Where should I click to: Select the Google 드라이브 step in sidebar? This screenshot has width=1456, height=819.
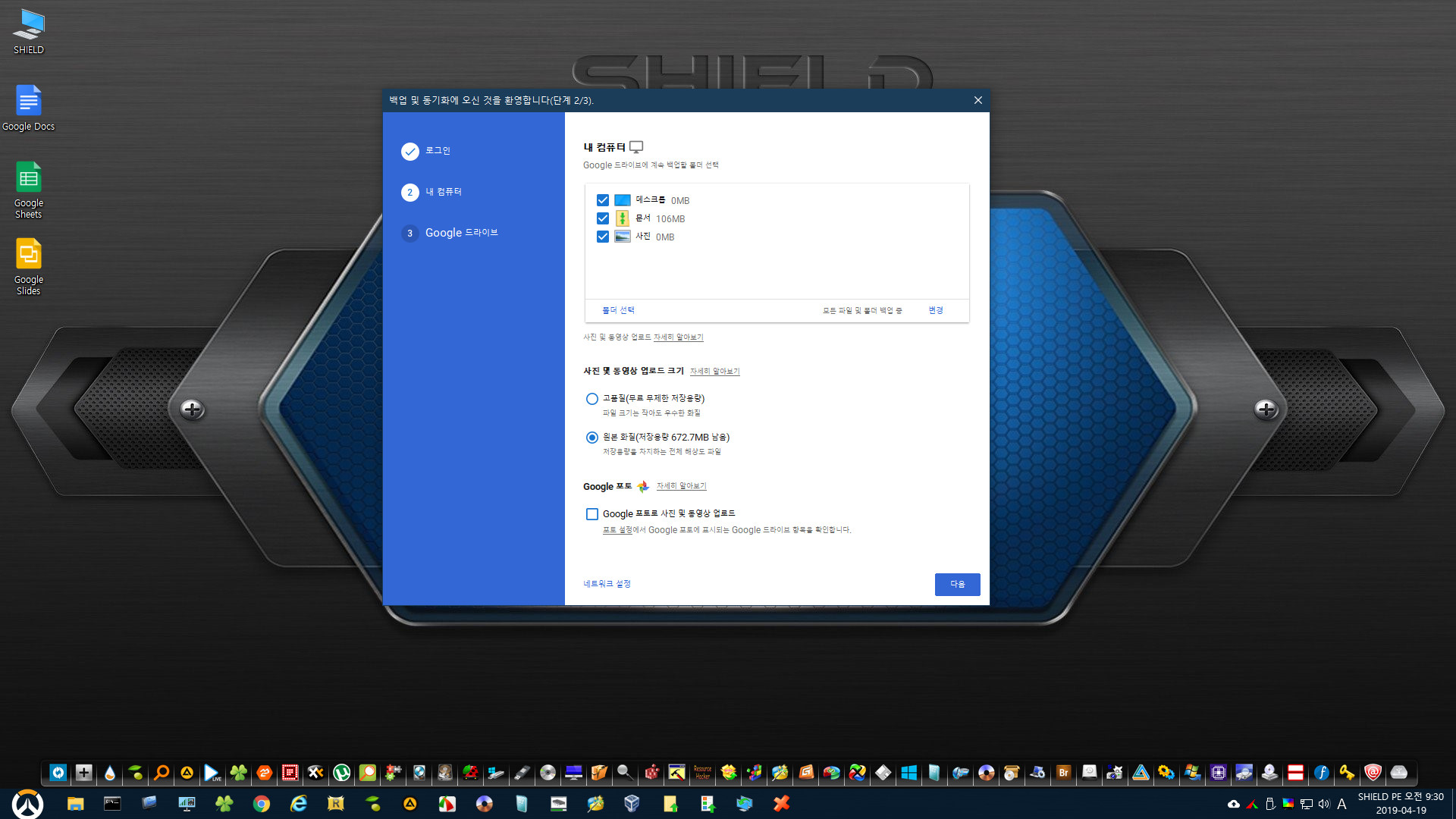(450, 233)
